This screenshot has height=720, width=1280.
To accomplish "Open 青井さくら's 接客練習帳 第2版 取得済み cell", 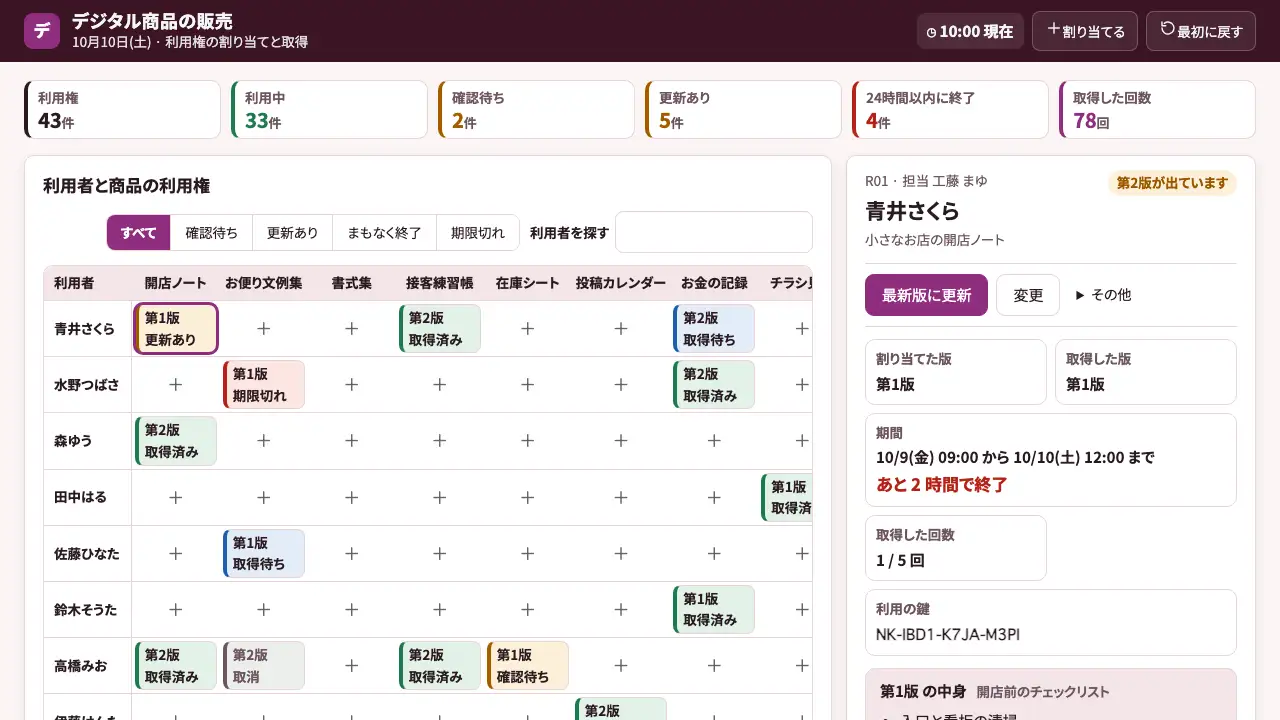I will pos(440,329).
